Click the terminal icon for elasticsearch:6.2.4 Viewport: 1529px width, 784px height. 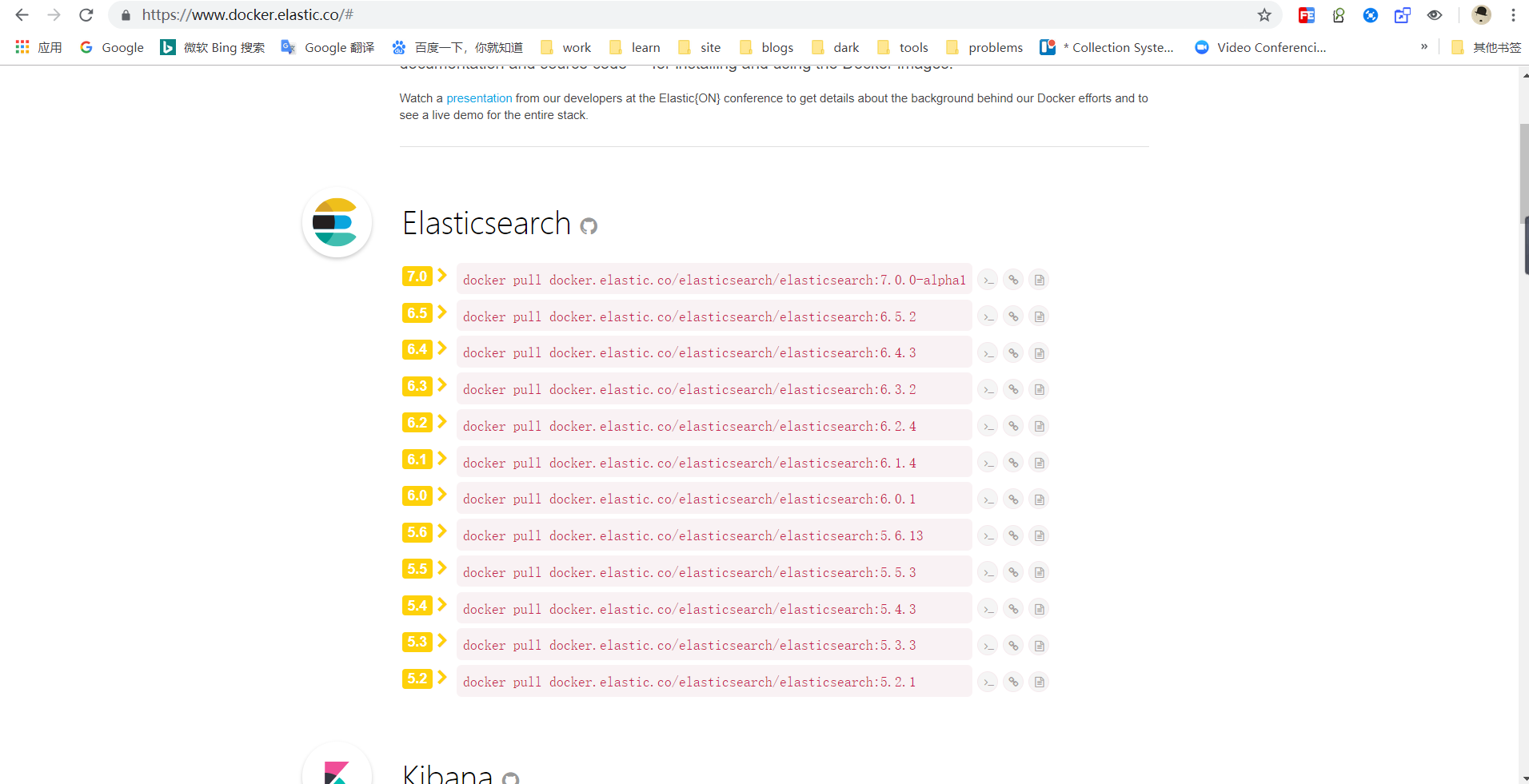coord(988,426)
